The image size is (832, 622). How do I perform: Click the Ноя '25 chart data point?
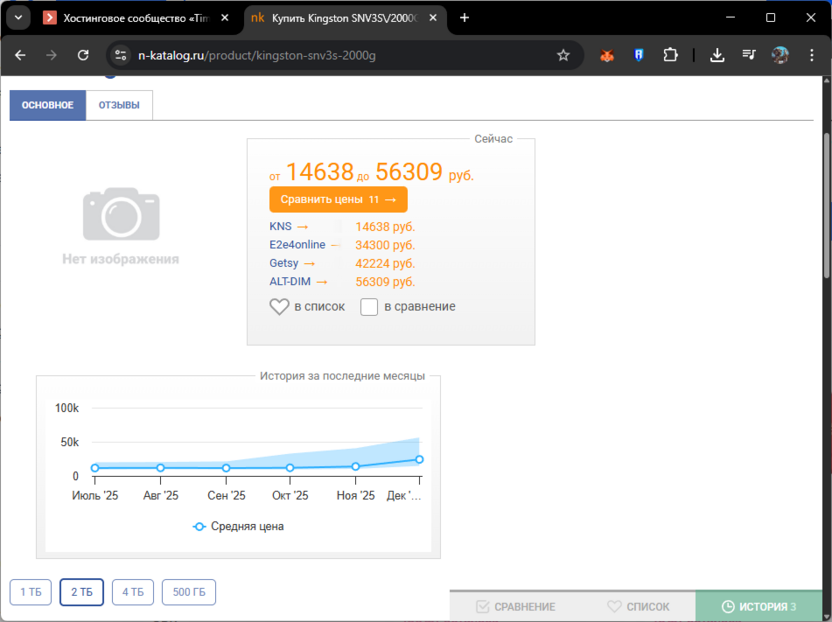pos(356,466)
